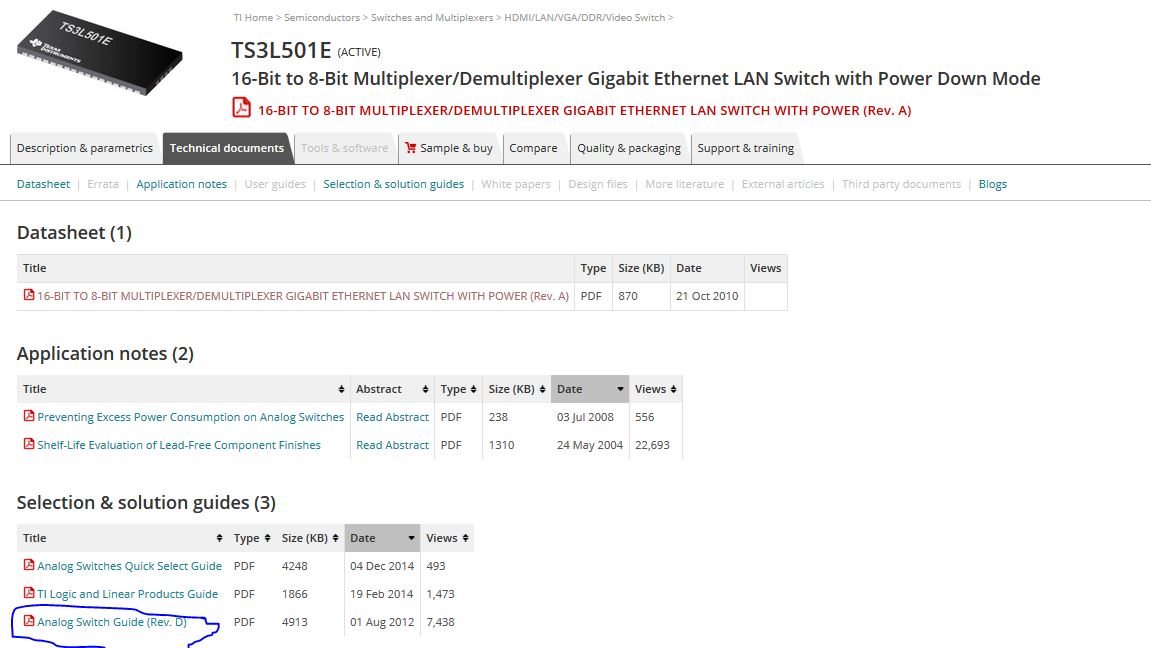Open Analog Switches Quick Select Guide link
This screenshot has height=648, width=1151.
point(129,566)
